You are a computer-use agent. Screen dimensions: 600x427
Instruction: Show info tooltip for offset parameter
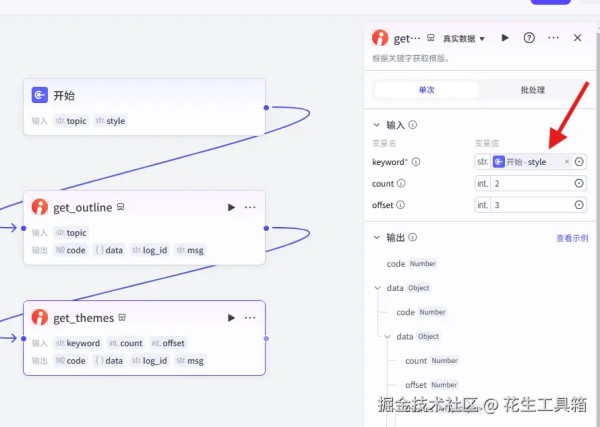click(x=400, y=205)
